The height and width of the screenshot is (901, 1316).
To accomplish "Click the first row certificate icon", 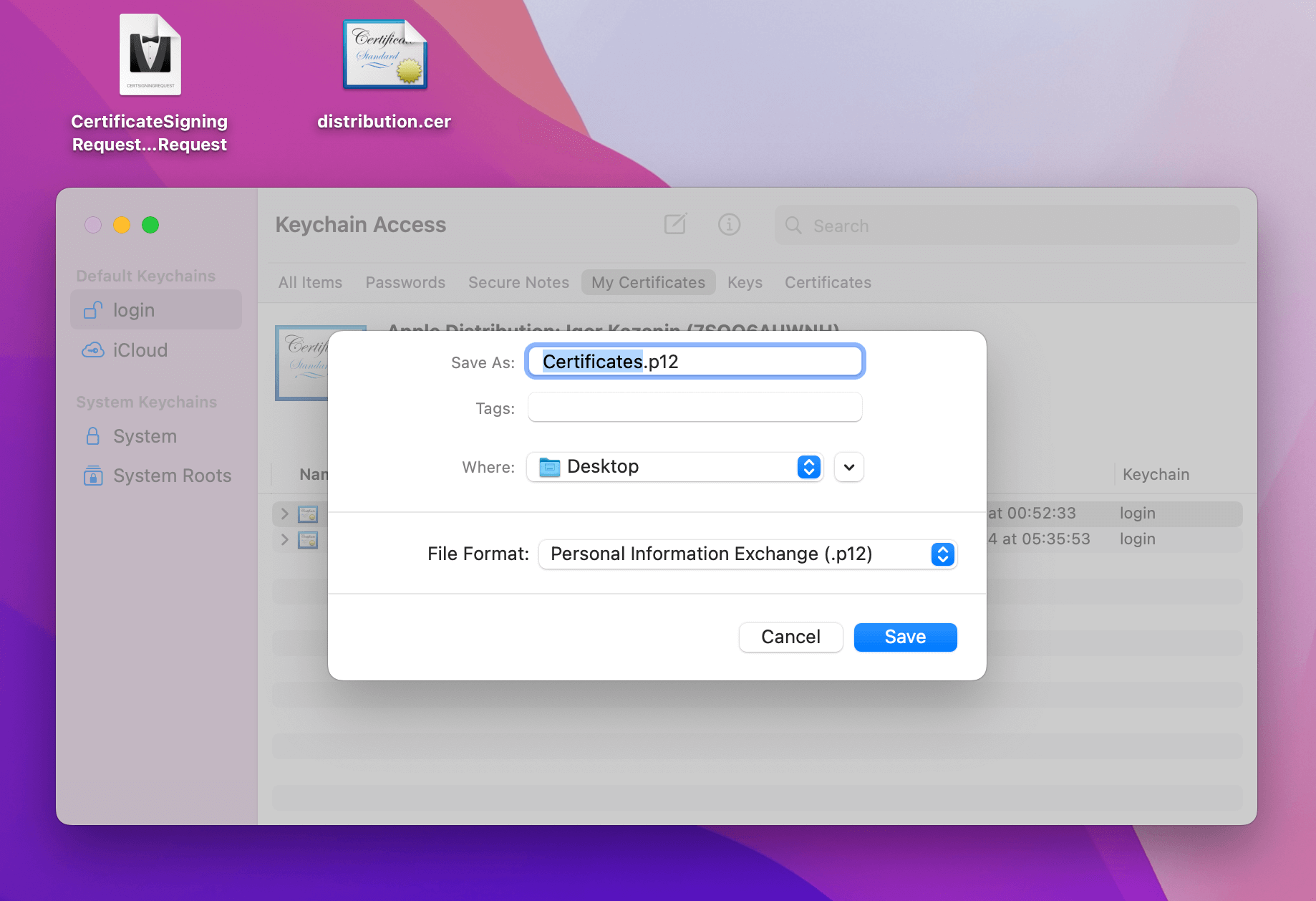I will pos(308,514).
